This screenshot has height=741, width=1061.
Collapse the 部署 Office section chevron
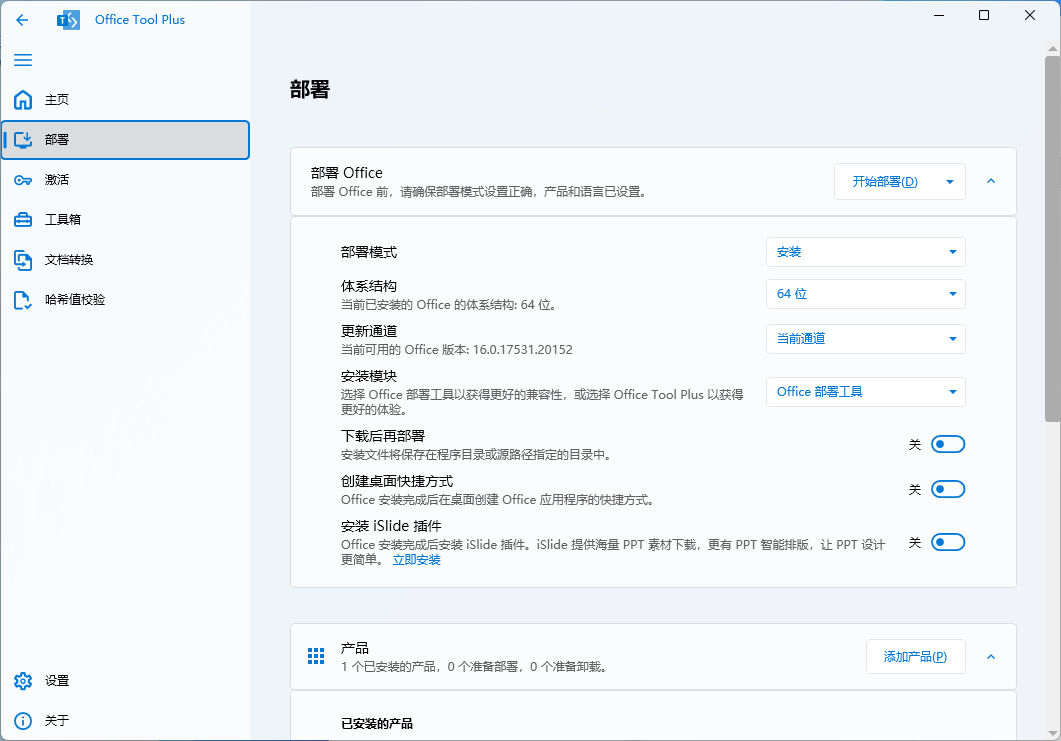point(991,181)
